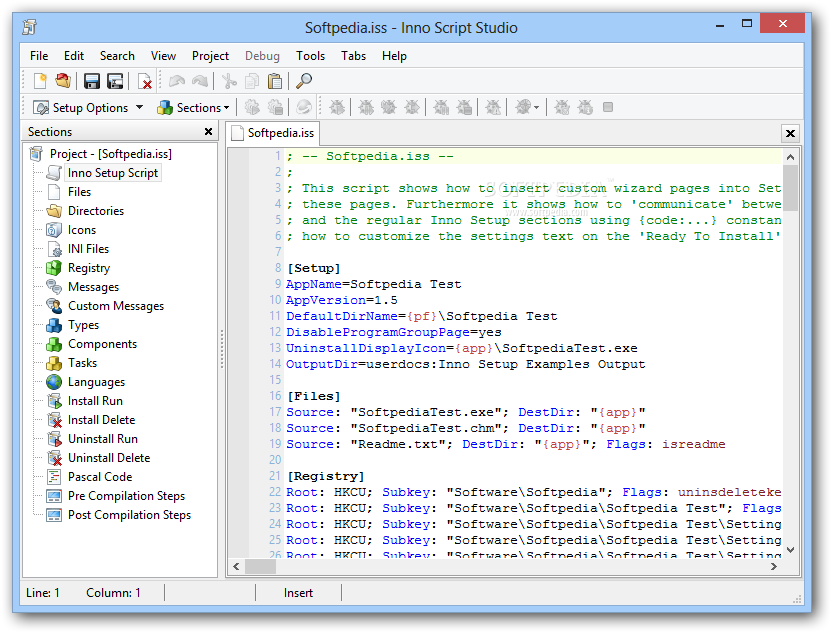The image size is (832, 633).
Task: Expand the bug target dropdown arrow
Action: (x=536, y=108)
